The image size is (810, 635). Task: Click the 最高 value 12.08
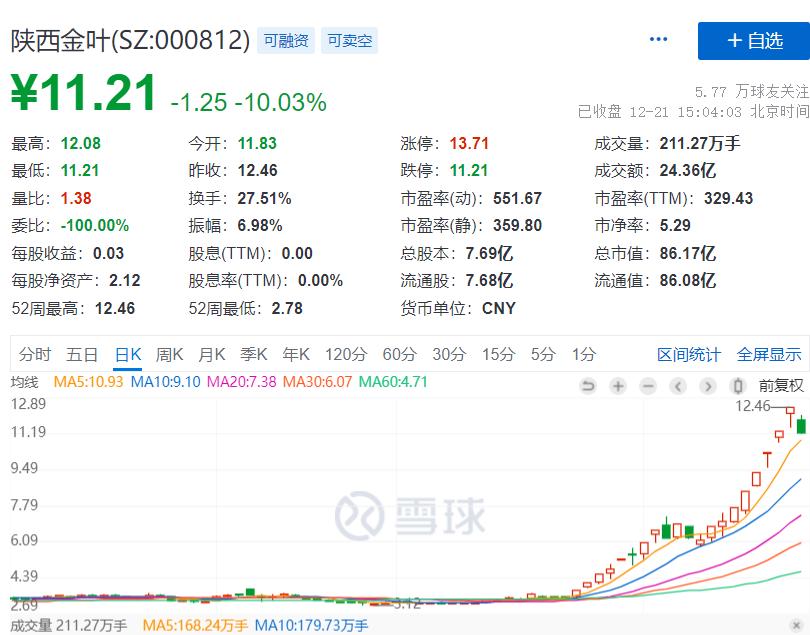[x=81, y=143]
